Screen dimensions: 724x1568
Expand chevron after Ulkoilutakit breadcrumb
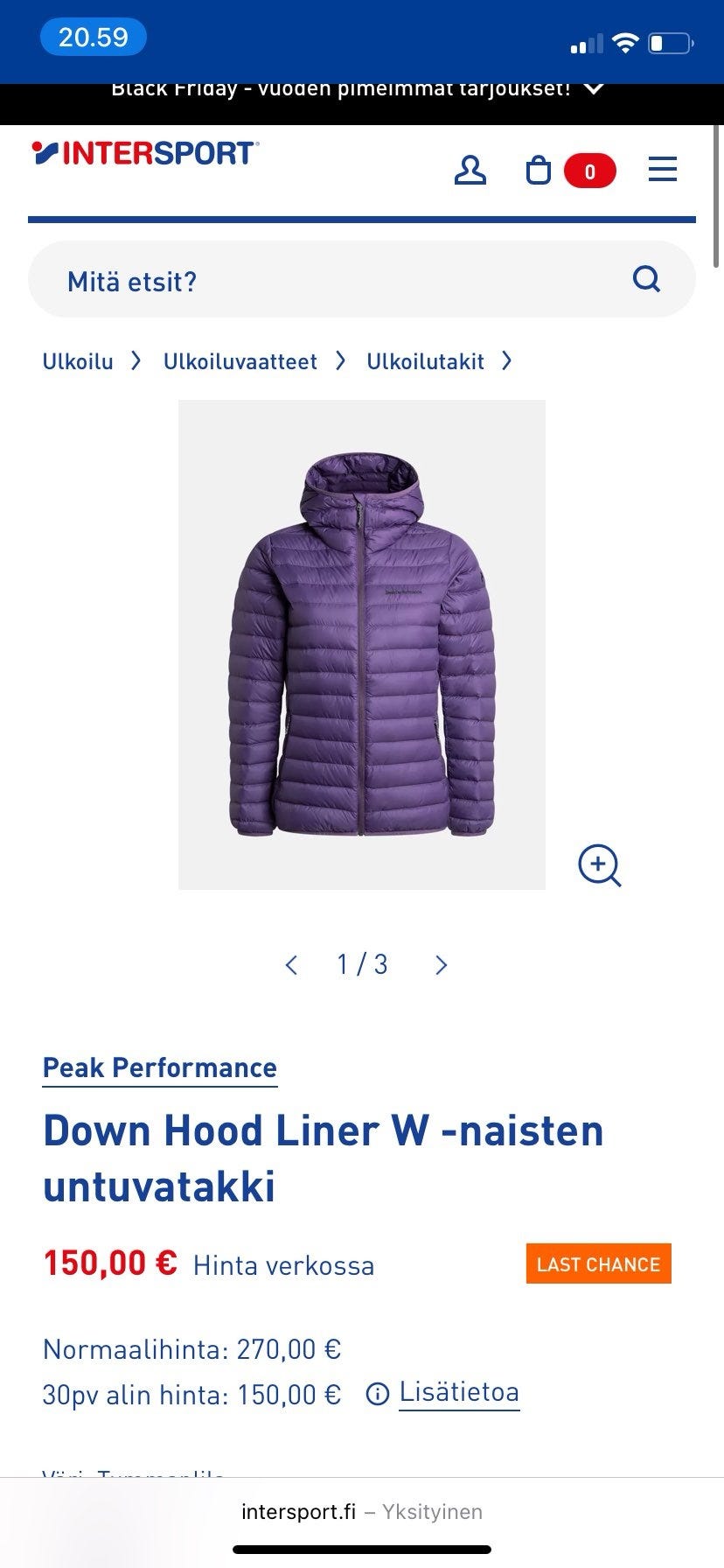click(506, 360)
